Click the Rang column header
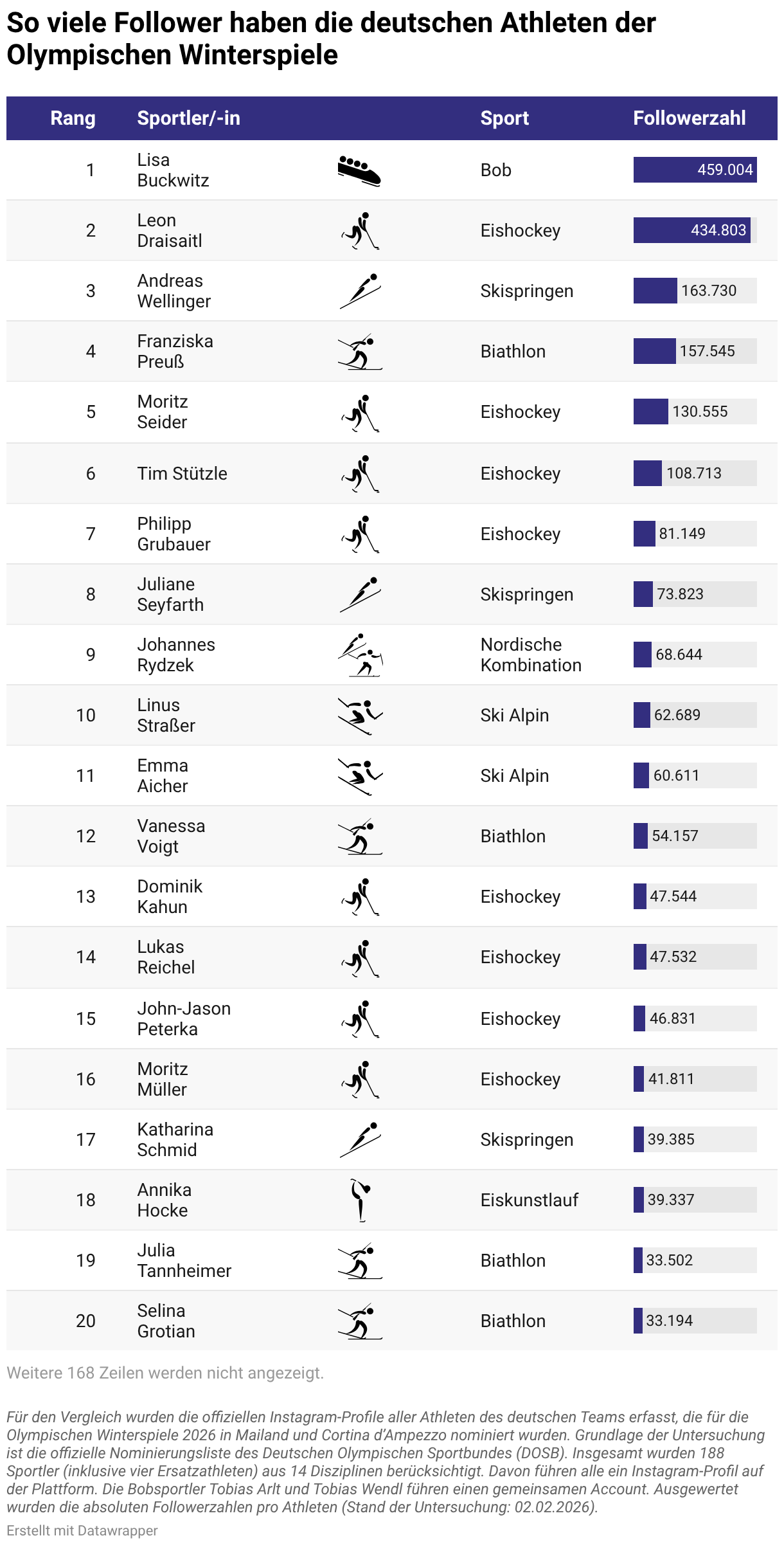The width and height of the screenshot is (784, 1547). (x=73, y=118)
